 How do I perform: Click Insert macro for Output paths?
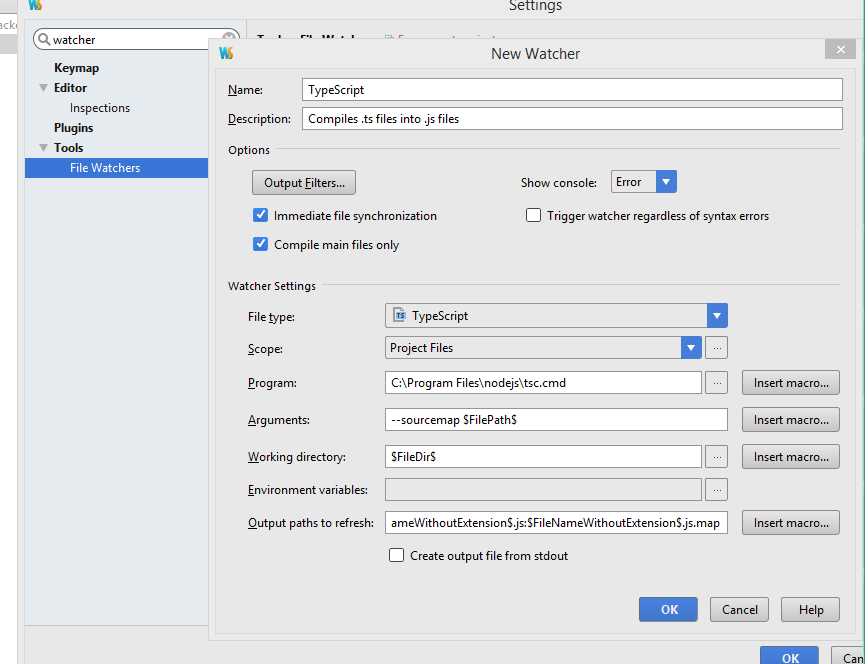point(790,523)
